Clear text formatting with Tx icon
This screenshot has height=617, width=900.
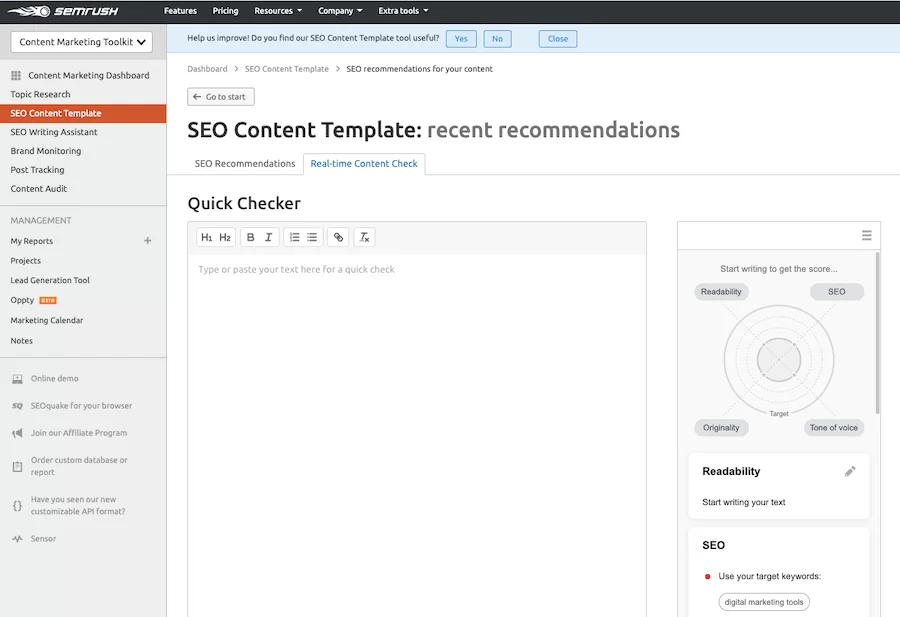pos(365,238)
